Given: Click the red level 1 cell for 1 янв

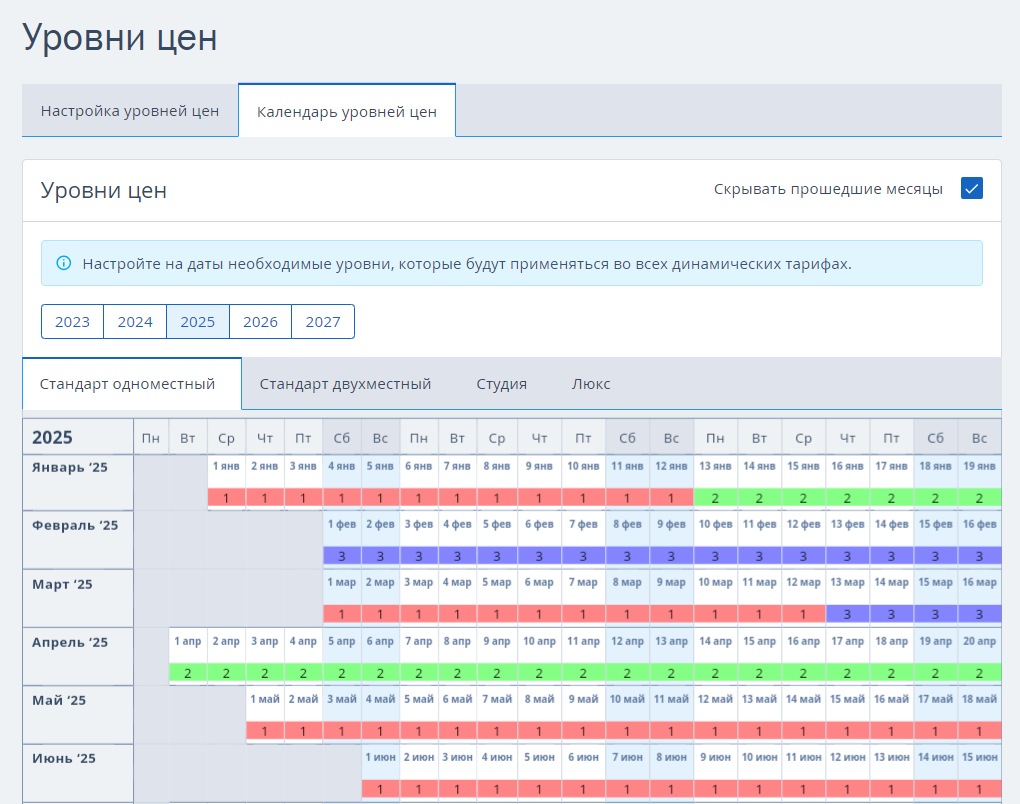Looking at the screenshot, I should [227, 498].
